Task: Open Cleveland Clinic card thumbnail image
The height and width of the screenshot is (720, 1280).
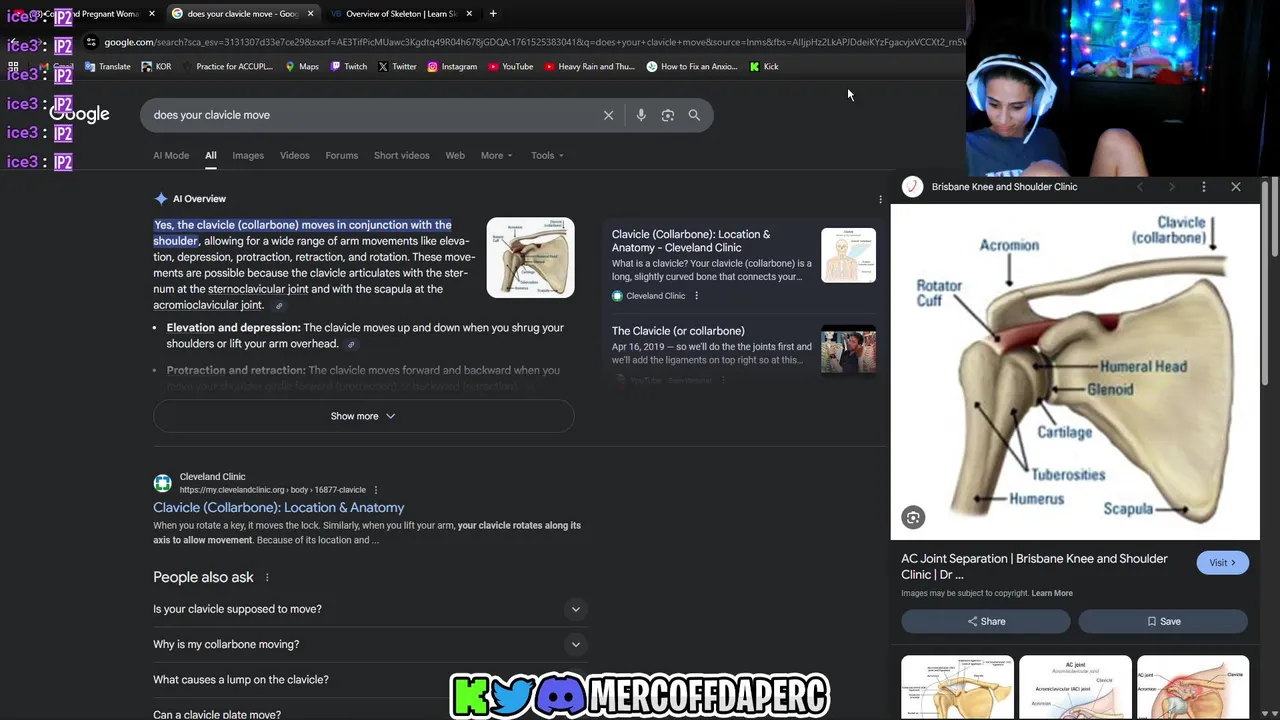Action: (x=848, y=255)
